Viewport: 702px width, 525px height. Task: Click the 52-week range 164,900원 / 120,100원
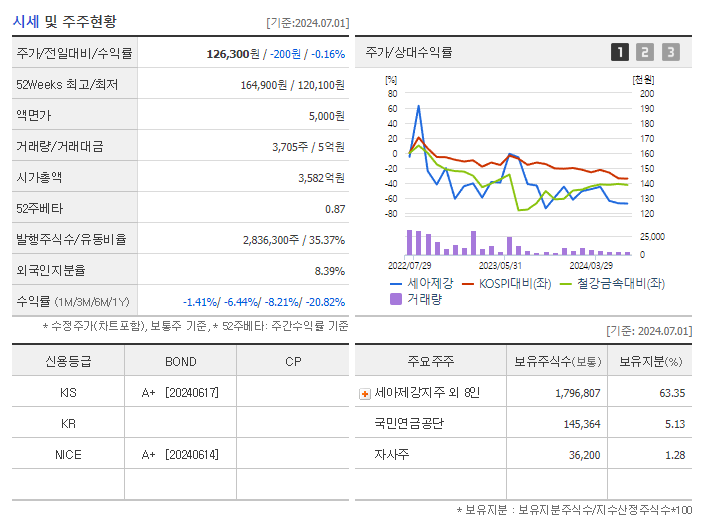293,85
